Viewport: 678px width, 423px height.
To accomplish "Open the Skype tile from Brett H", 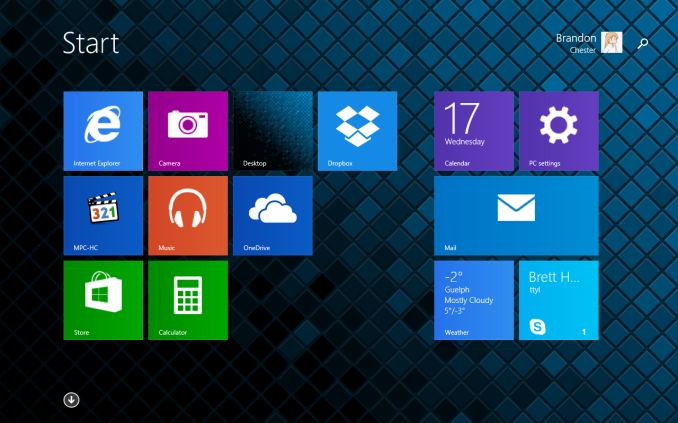I will tap(559, 300).
